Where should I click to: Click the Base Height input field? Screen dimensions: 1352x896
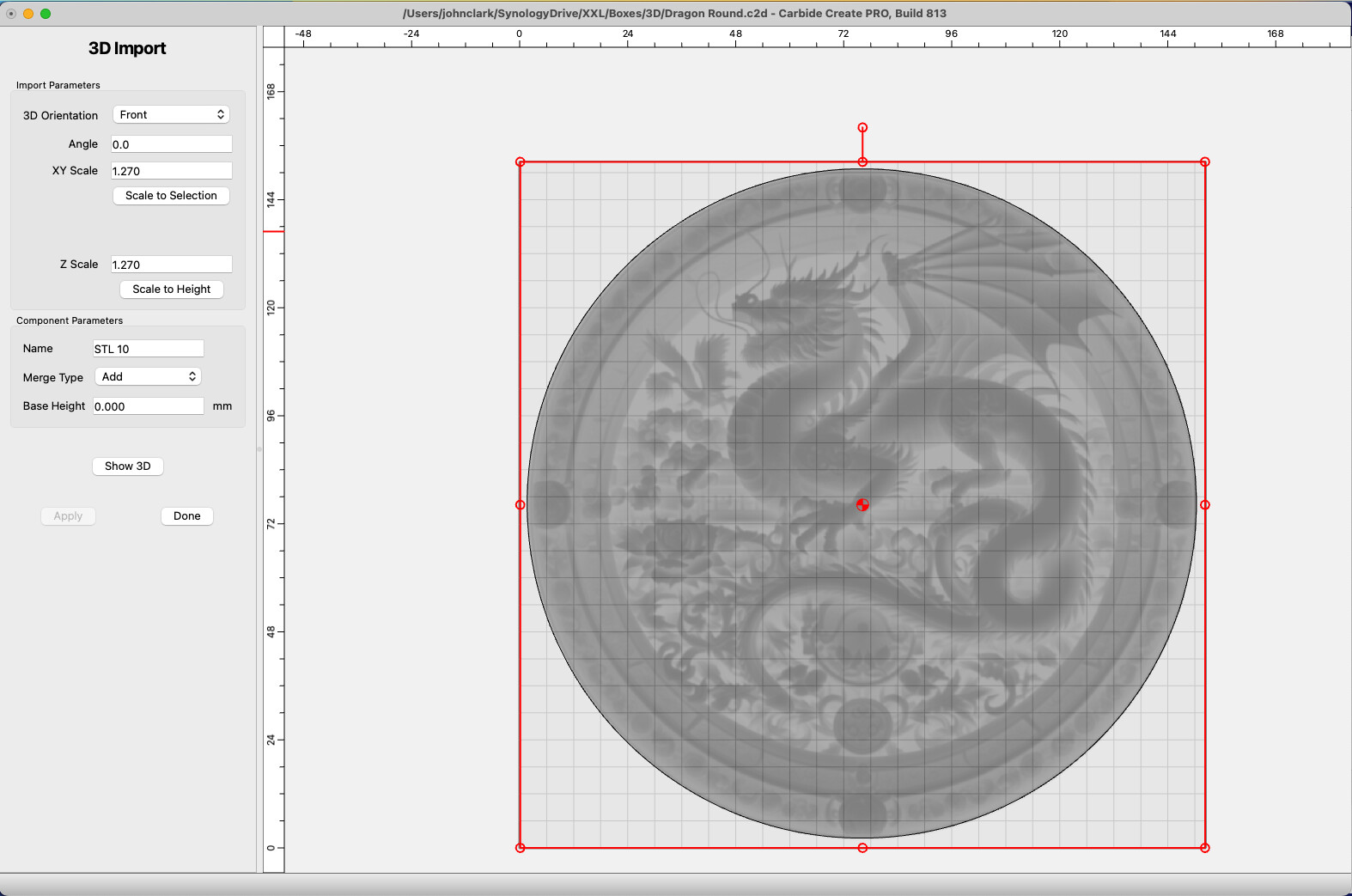[149, 406]
